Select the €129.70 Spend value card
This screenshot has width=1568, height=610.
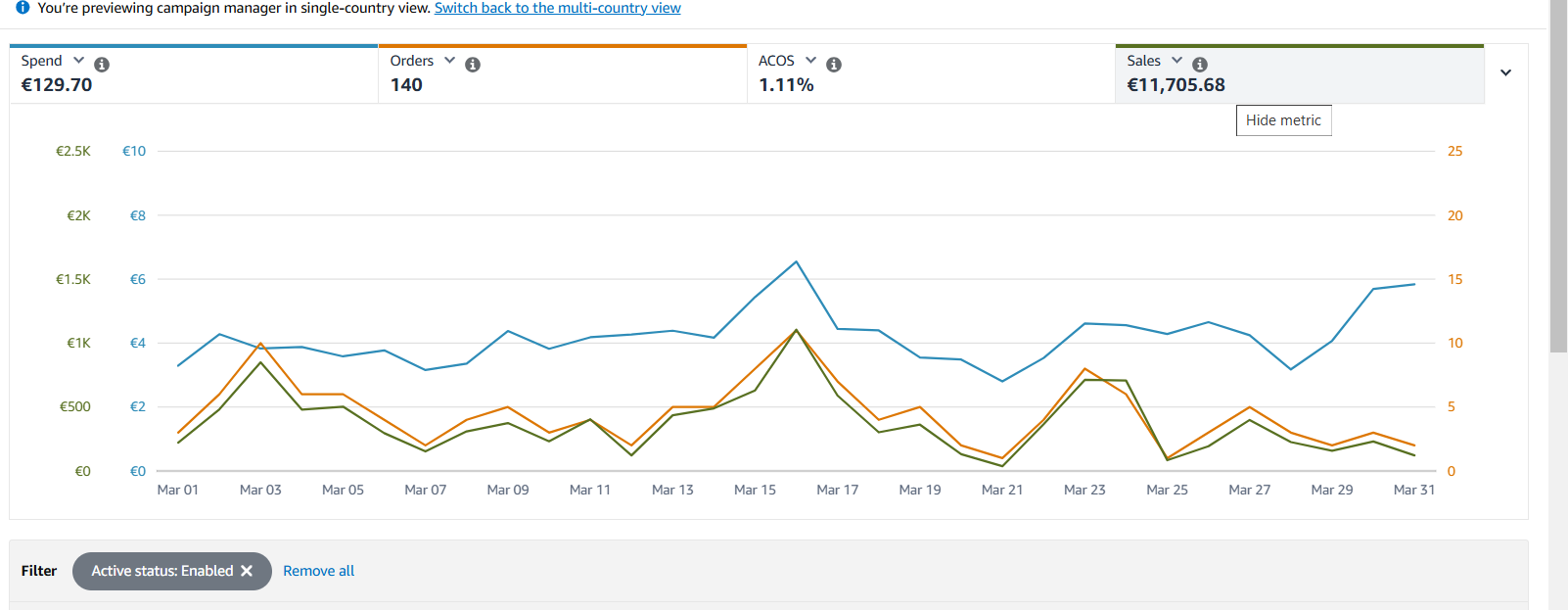click(57, 85)
